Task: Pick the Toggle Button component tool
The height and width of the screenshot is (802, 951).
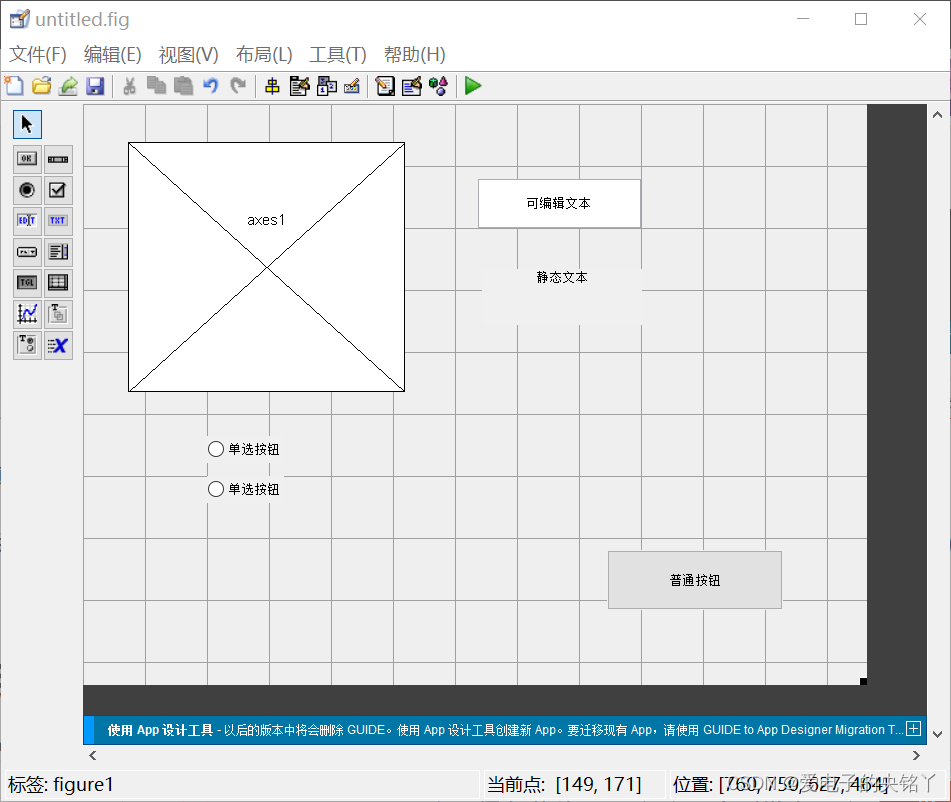Action: click(27, 283)
